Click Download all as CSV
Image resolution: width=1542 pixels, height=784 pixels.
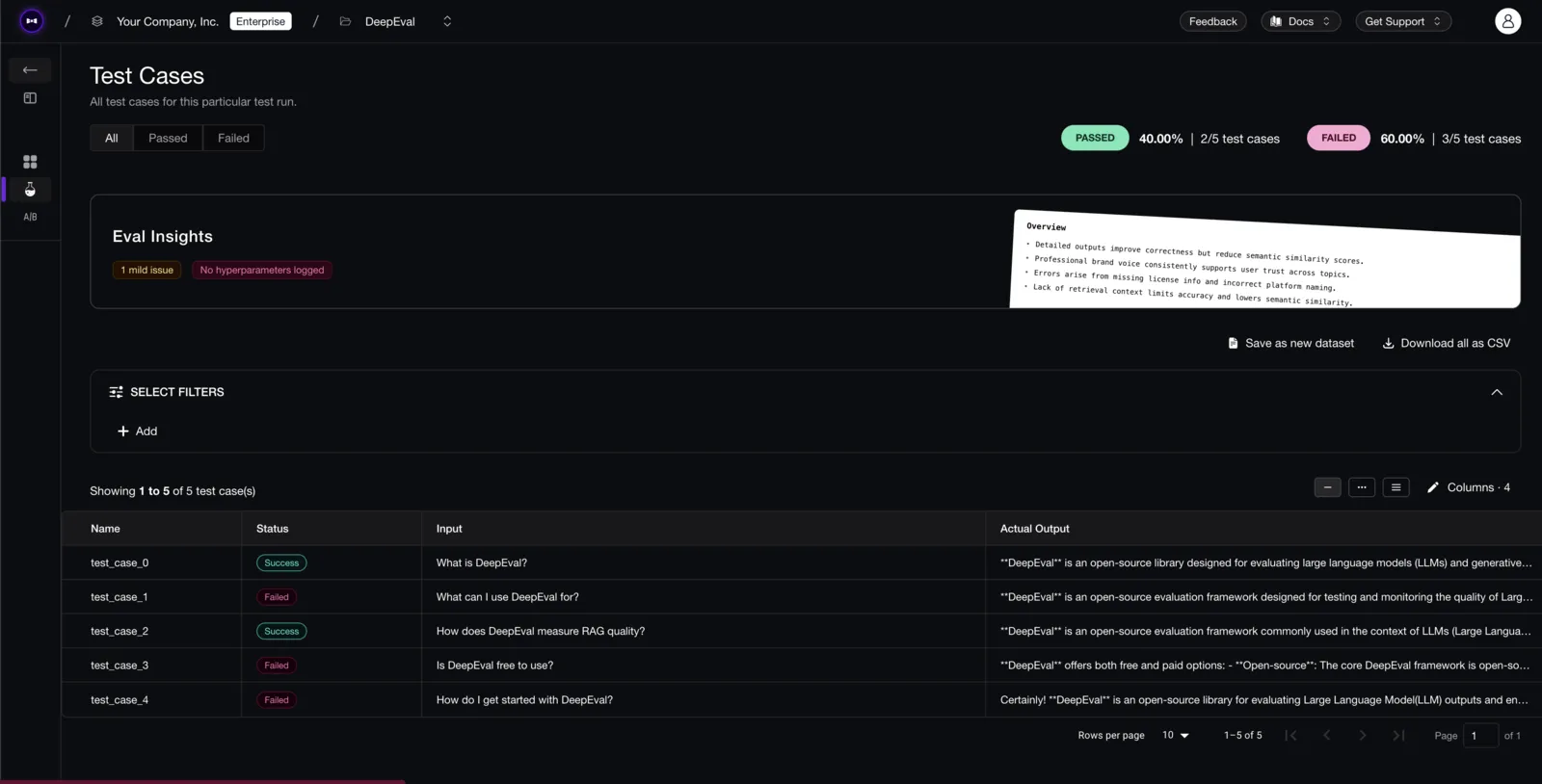1447,344
